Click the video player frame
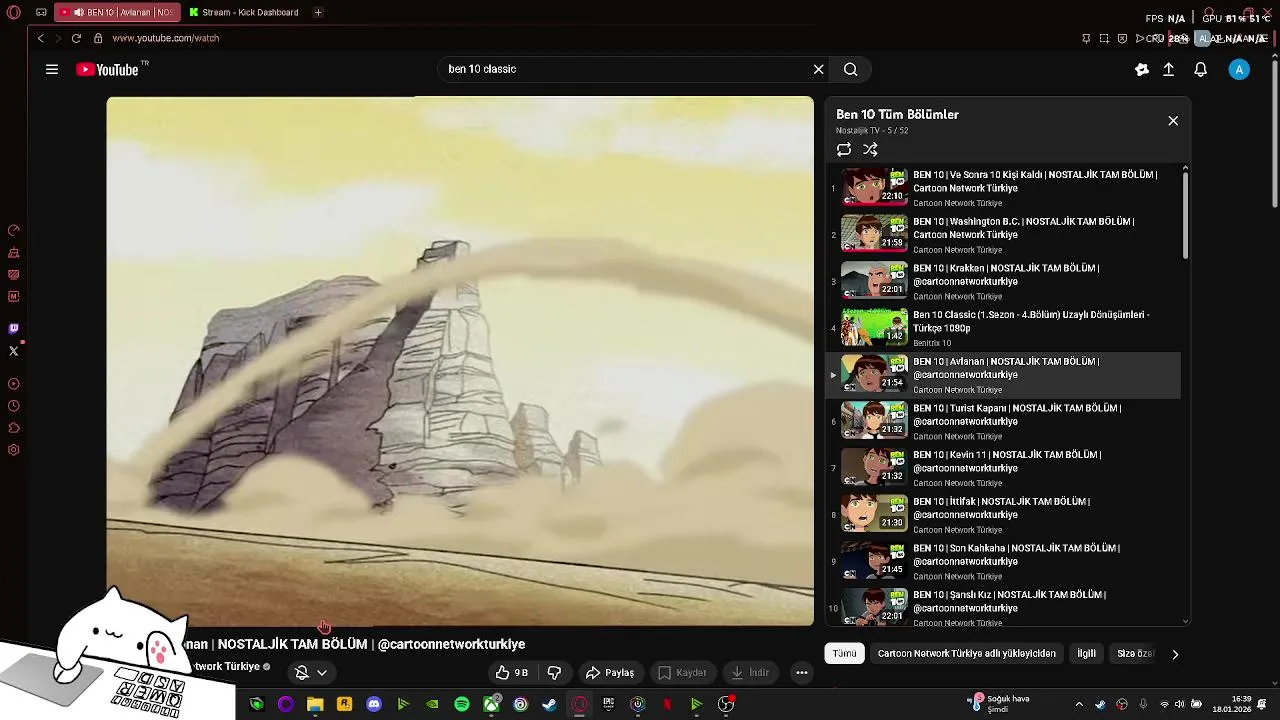Image resolution: width=1280 pixels, height=720 pixels. click(460, 361)
